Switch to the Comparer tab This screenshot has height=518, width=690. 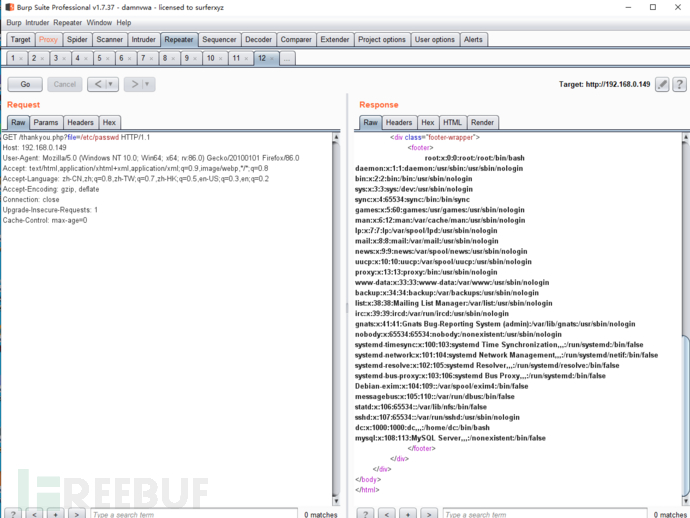point(296,40)
